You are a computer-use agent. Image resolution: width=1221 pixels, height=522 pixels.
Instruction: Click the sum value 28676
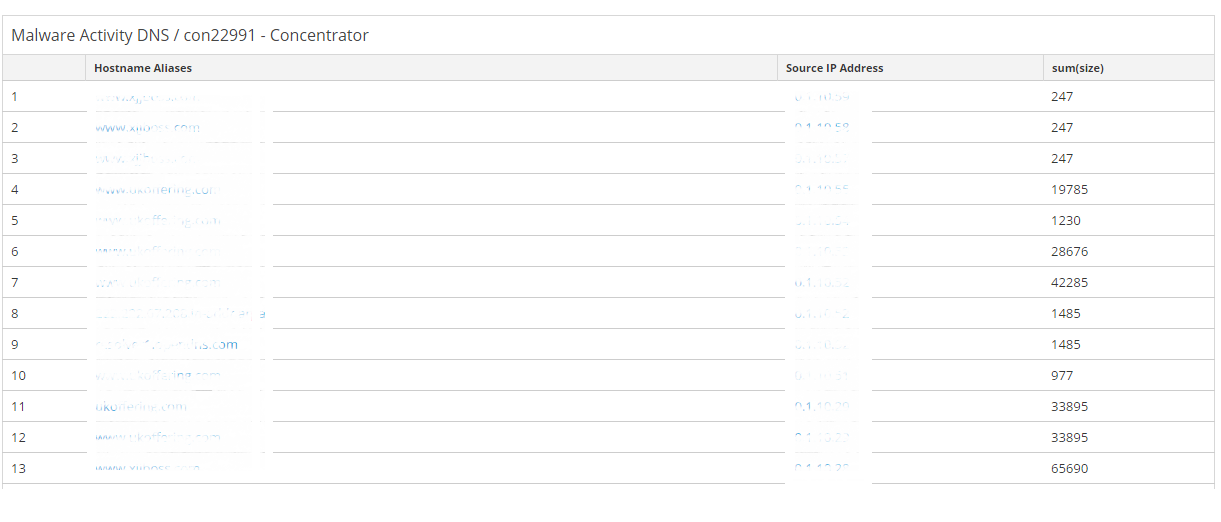point(1069,252)
